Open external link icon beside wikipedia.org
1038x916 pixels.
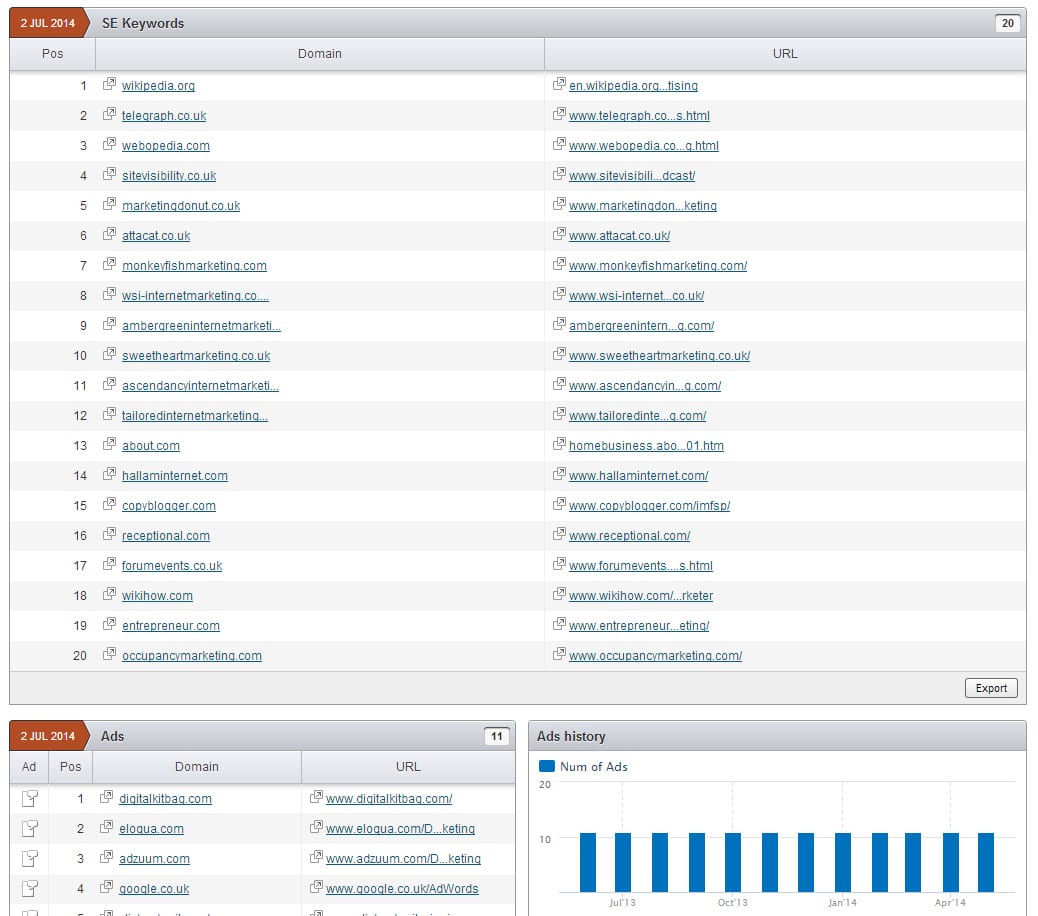[x=109, y=84]
